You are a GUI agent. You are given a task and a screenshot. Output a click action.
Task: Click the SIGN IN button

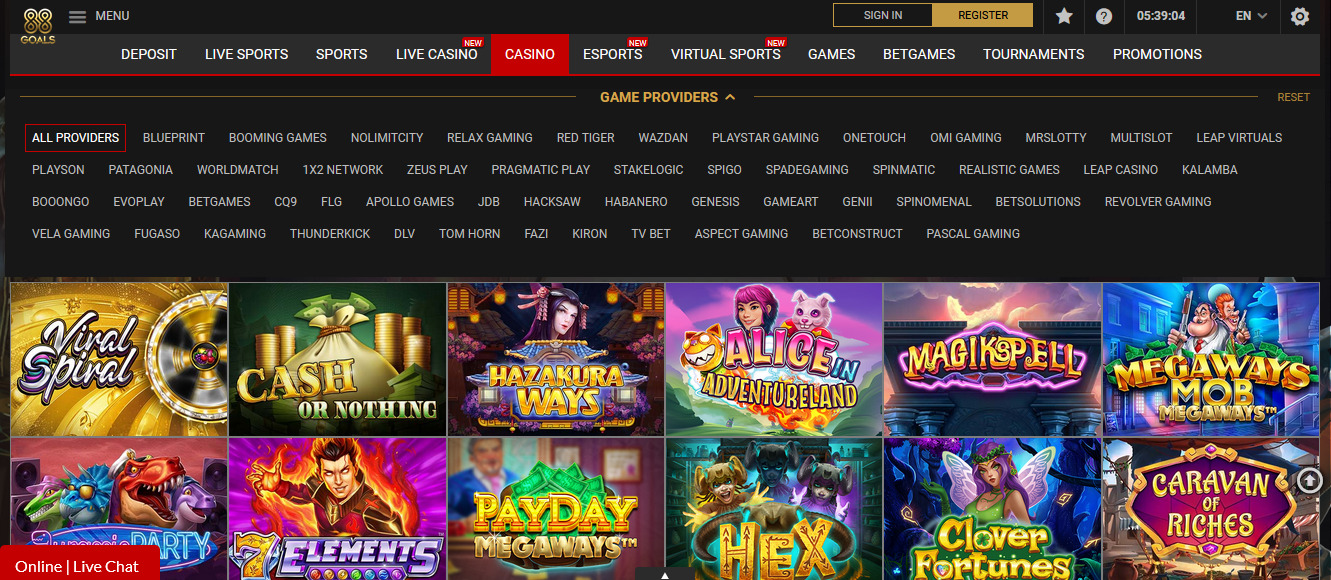883,15
